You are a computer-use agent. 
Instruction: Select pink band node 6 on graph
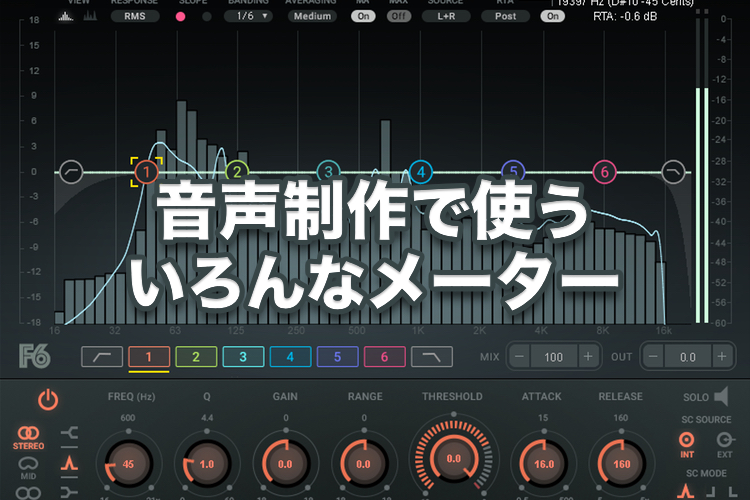click(605, 172)
